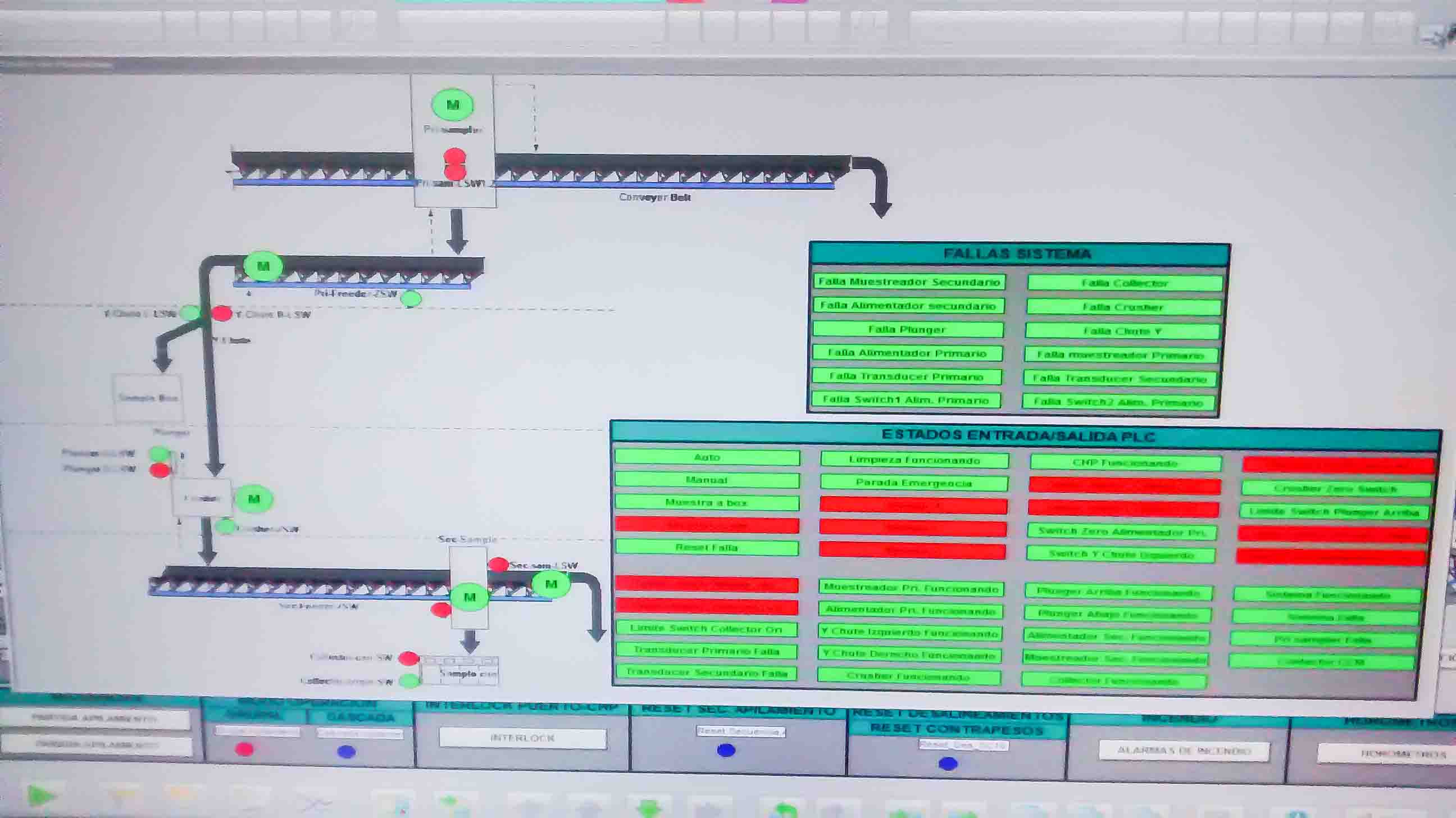The width and height of the screenshot is (1456, 818).
Task: Open ALARMAS DE INCENDIO screen
Action: point(1184,751)
